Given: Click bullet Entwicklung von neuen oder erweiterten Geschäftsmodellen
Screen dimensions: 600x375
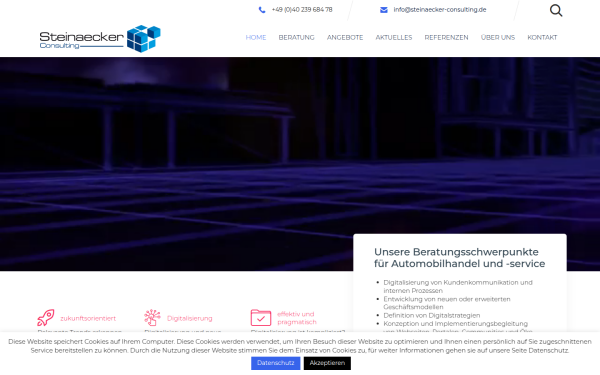Looking at the screenshot, I should click(447, 303).
